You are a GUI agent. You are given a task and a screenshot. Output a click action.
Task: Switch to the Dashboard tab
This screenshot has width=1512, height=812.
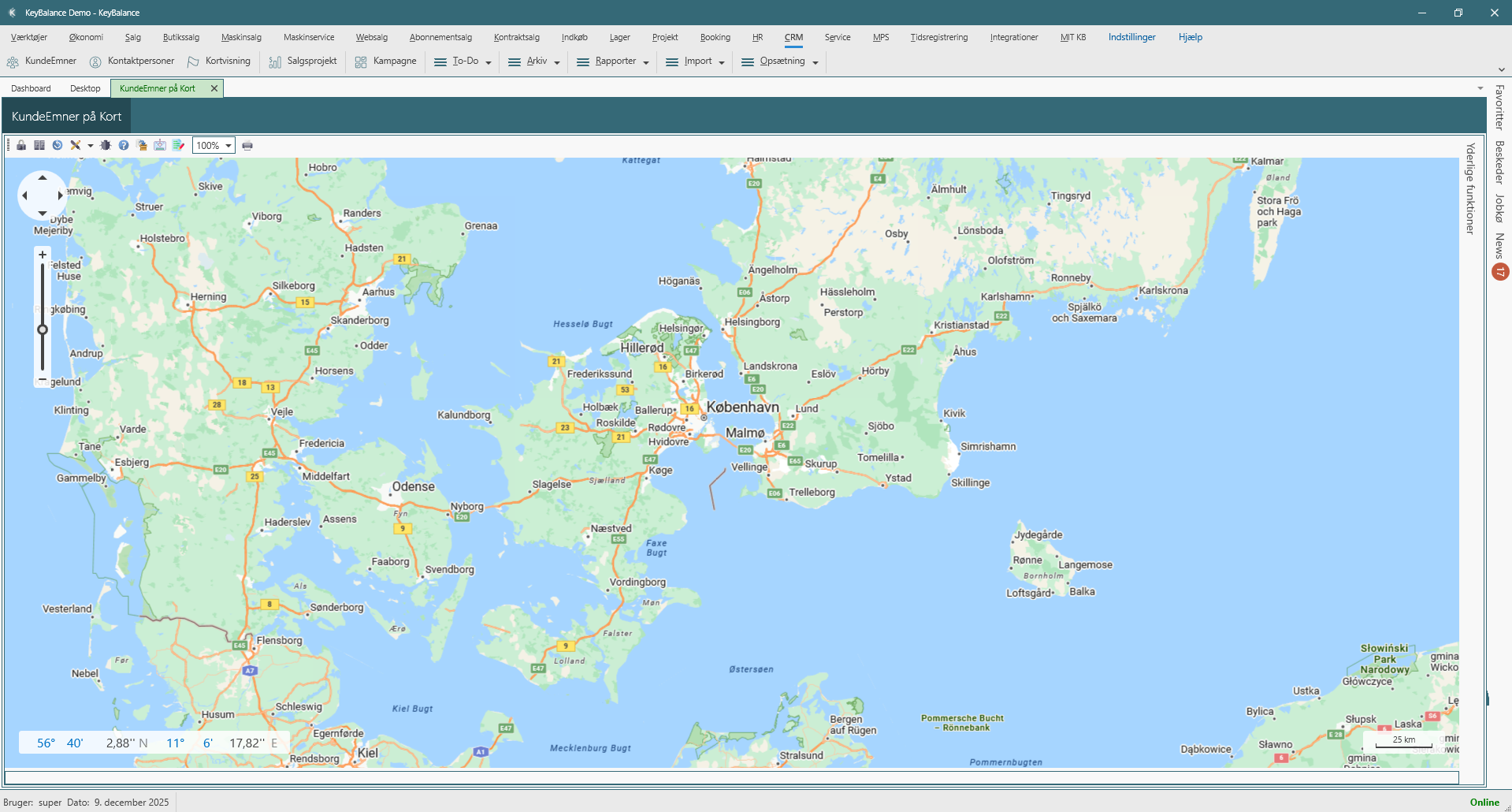31,88
